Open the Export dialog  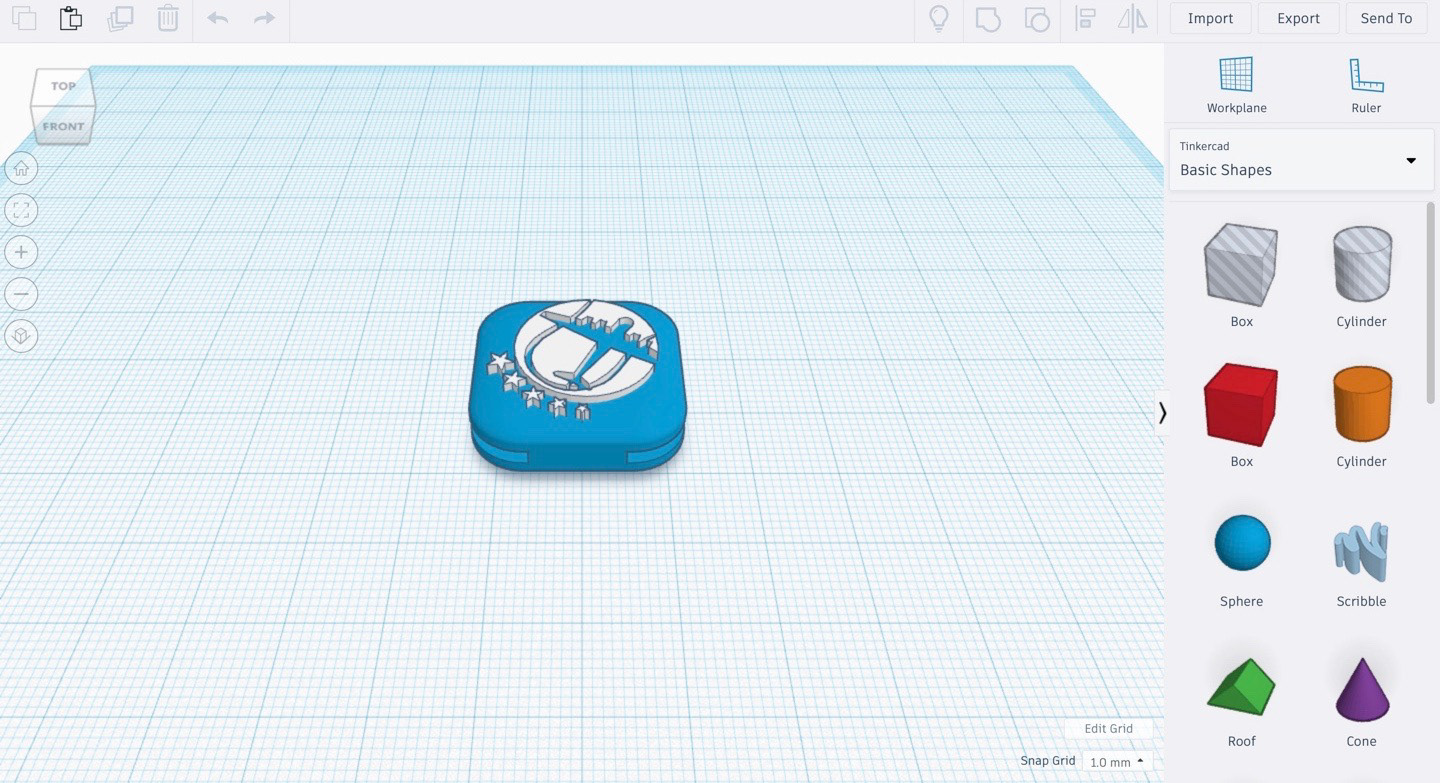1298,18
